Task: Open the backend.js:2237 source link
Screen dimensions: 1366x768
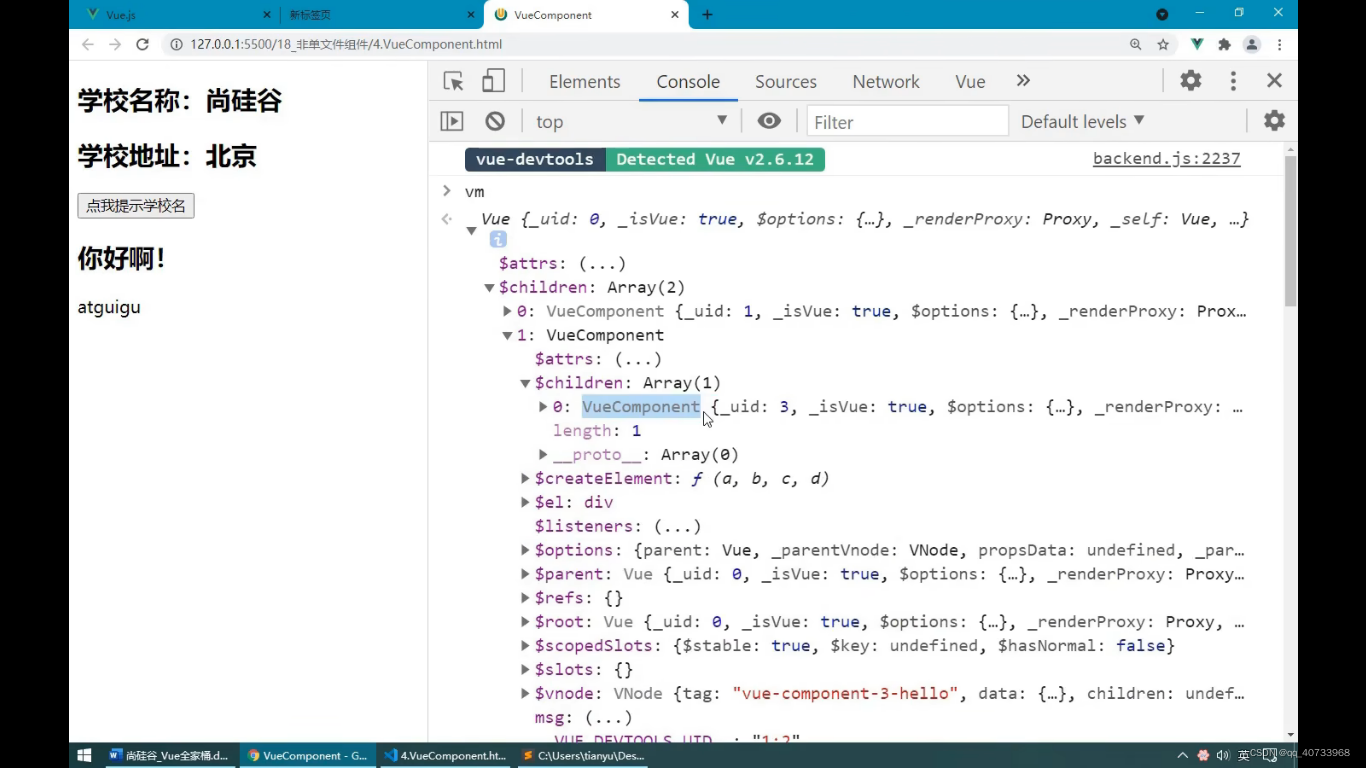Action: click(1166, 159)
